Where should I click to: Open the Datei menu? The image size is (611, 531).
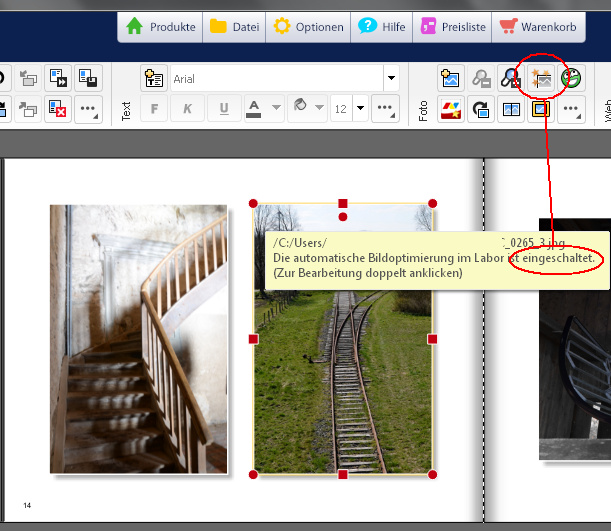pos(234,27)
